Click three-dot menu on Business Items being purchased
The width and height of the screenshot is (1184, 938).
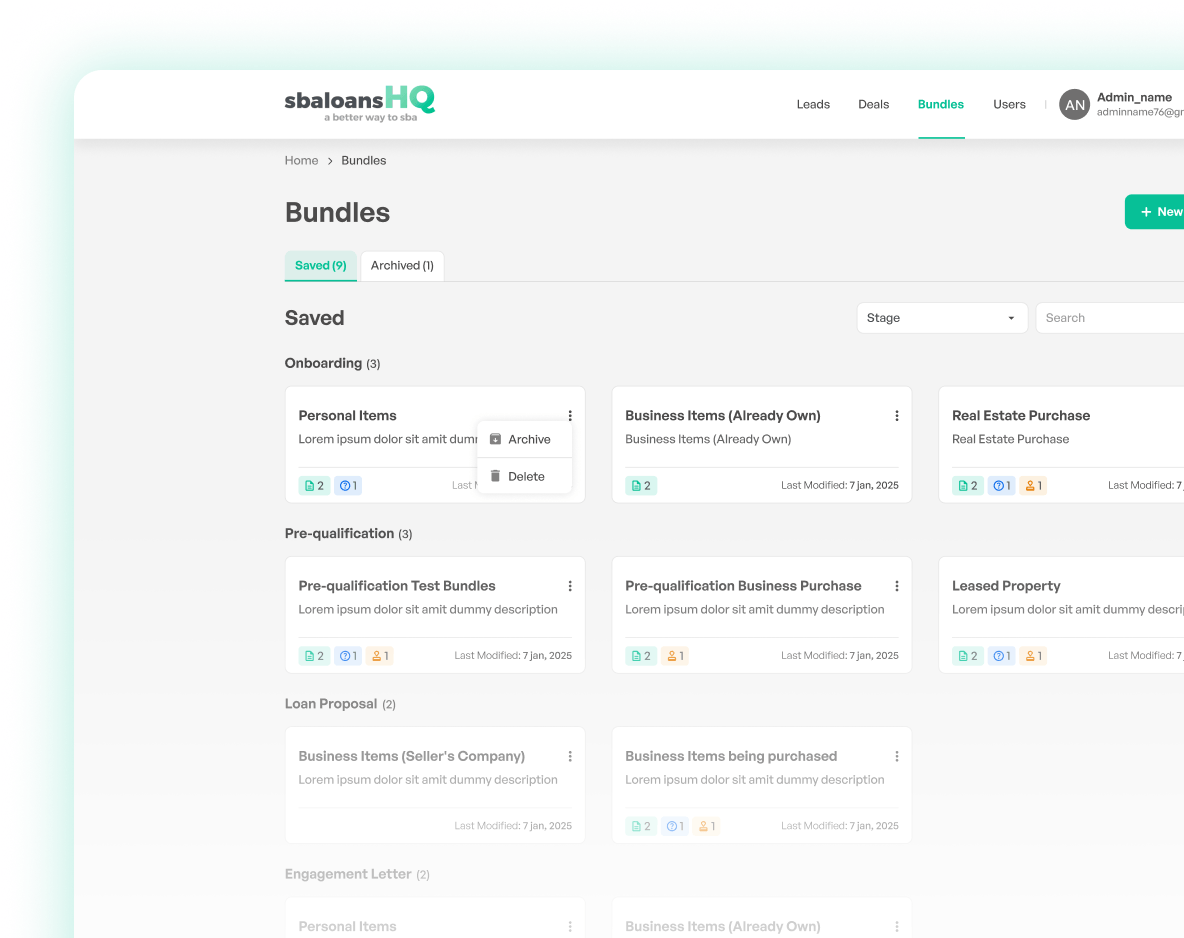click(896, 757)
